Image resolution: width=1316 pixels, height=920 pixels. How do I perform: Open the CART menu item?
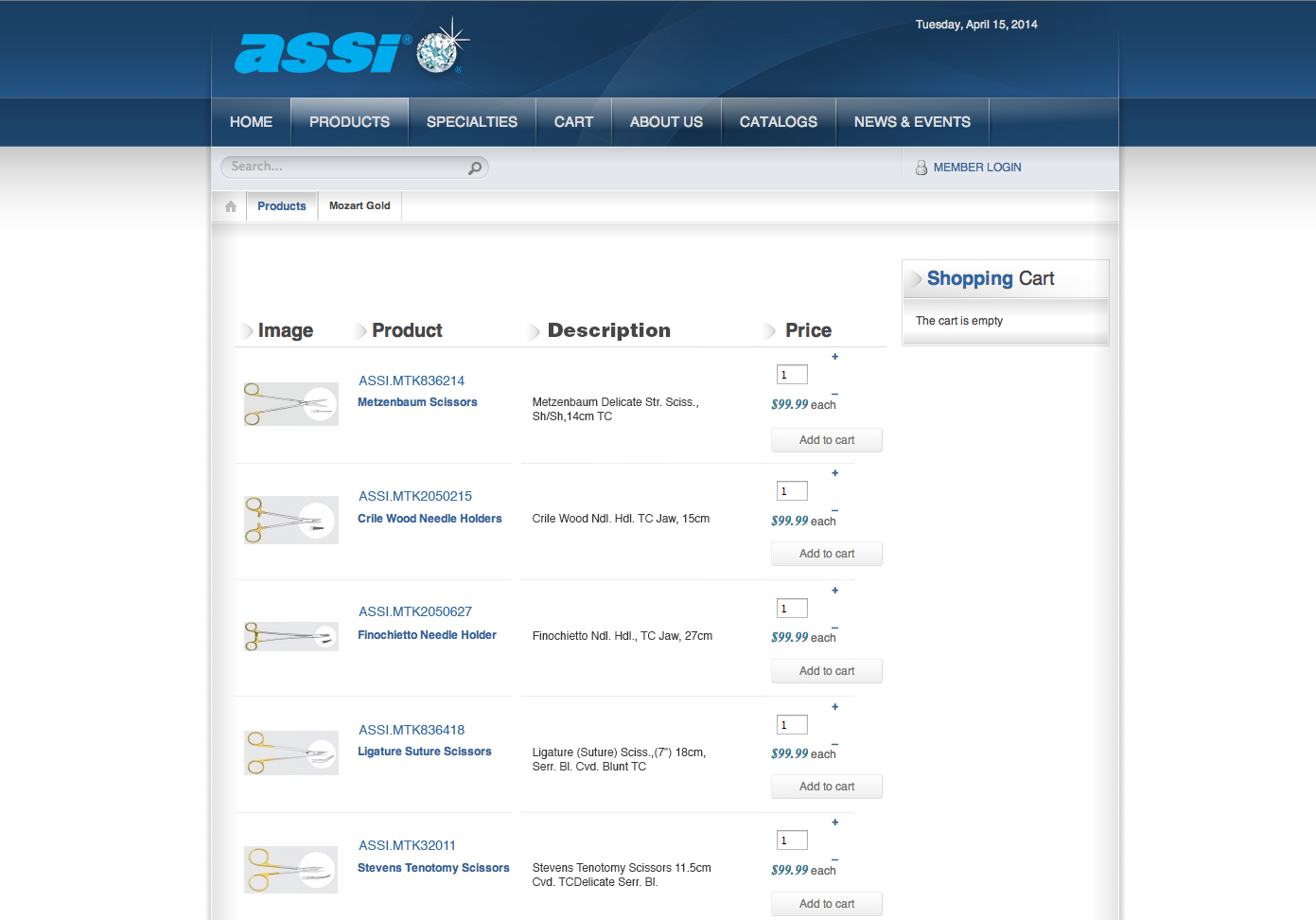click(573, 122)
